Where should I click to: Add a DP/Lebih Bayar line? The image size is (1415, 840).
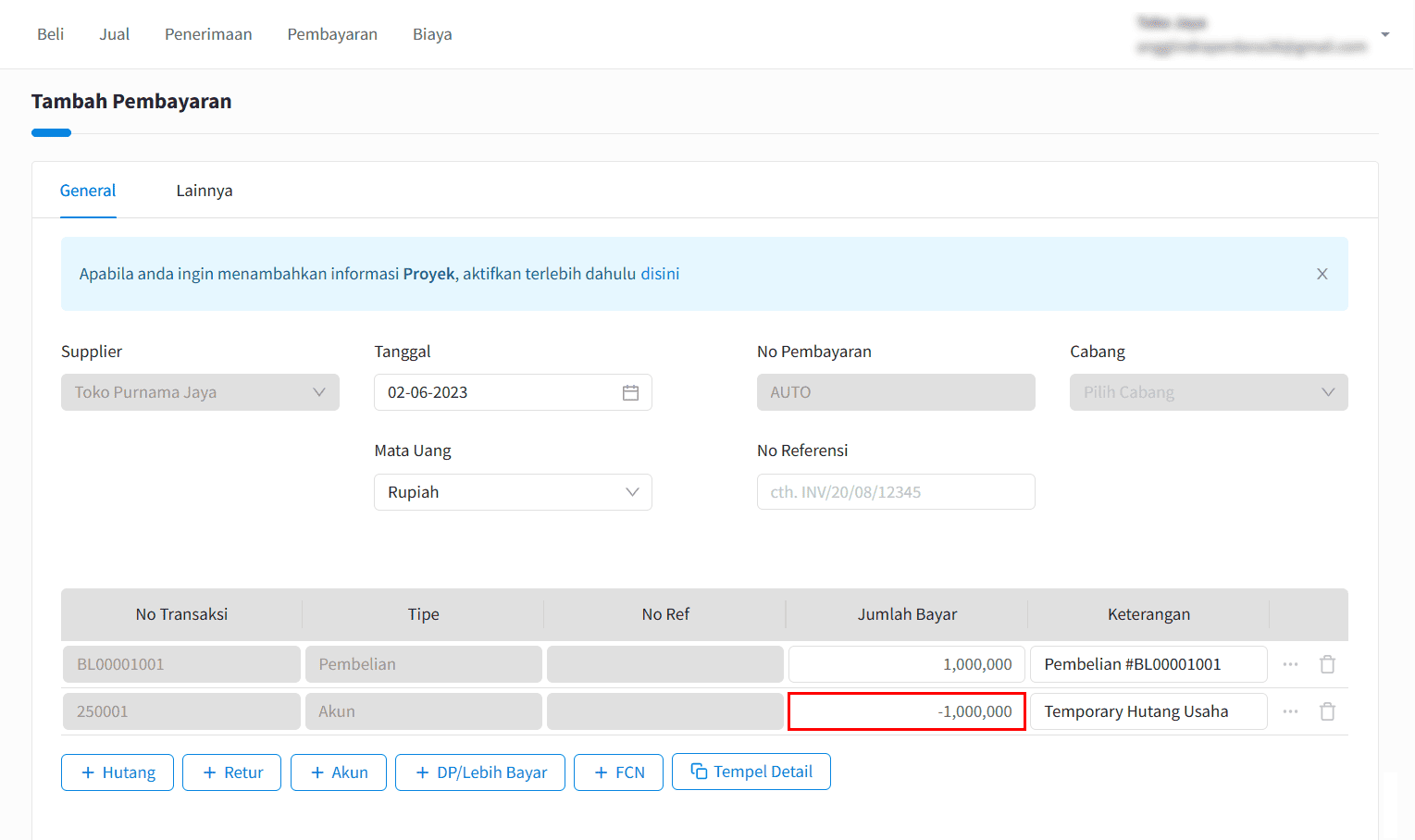(x=480, y=772)
